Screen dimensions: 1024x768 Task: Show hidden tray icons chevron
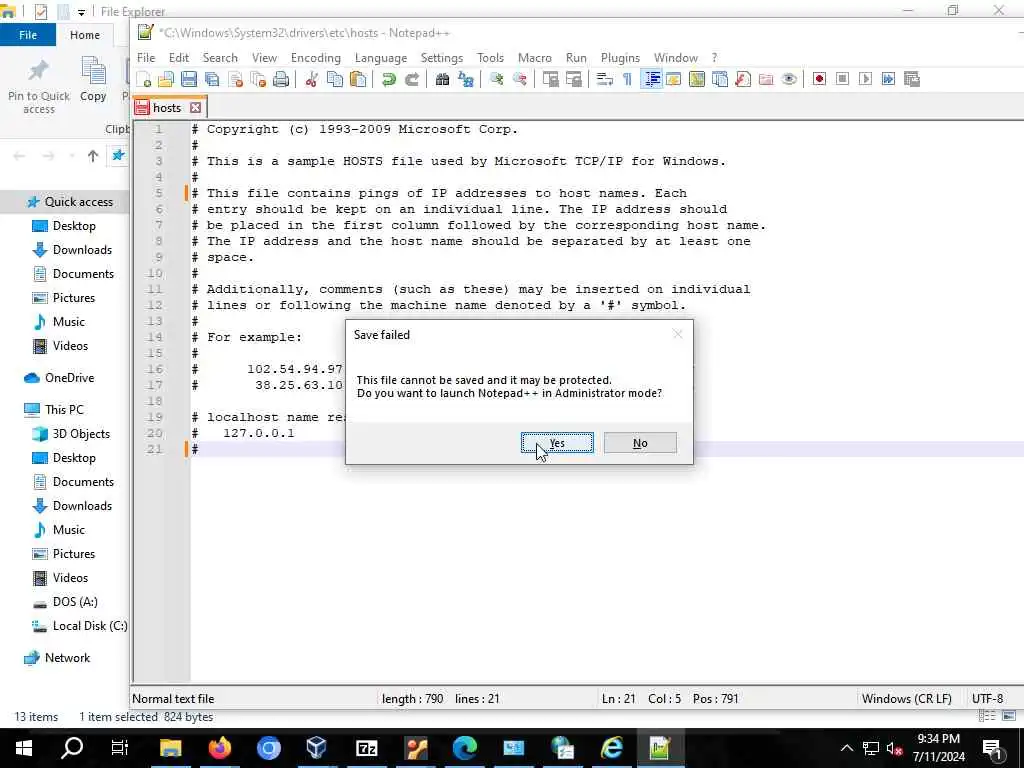tap(846, 748)
